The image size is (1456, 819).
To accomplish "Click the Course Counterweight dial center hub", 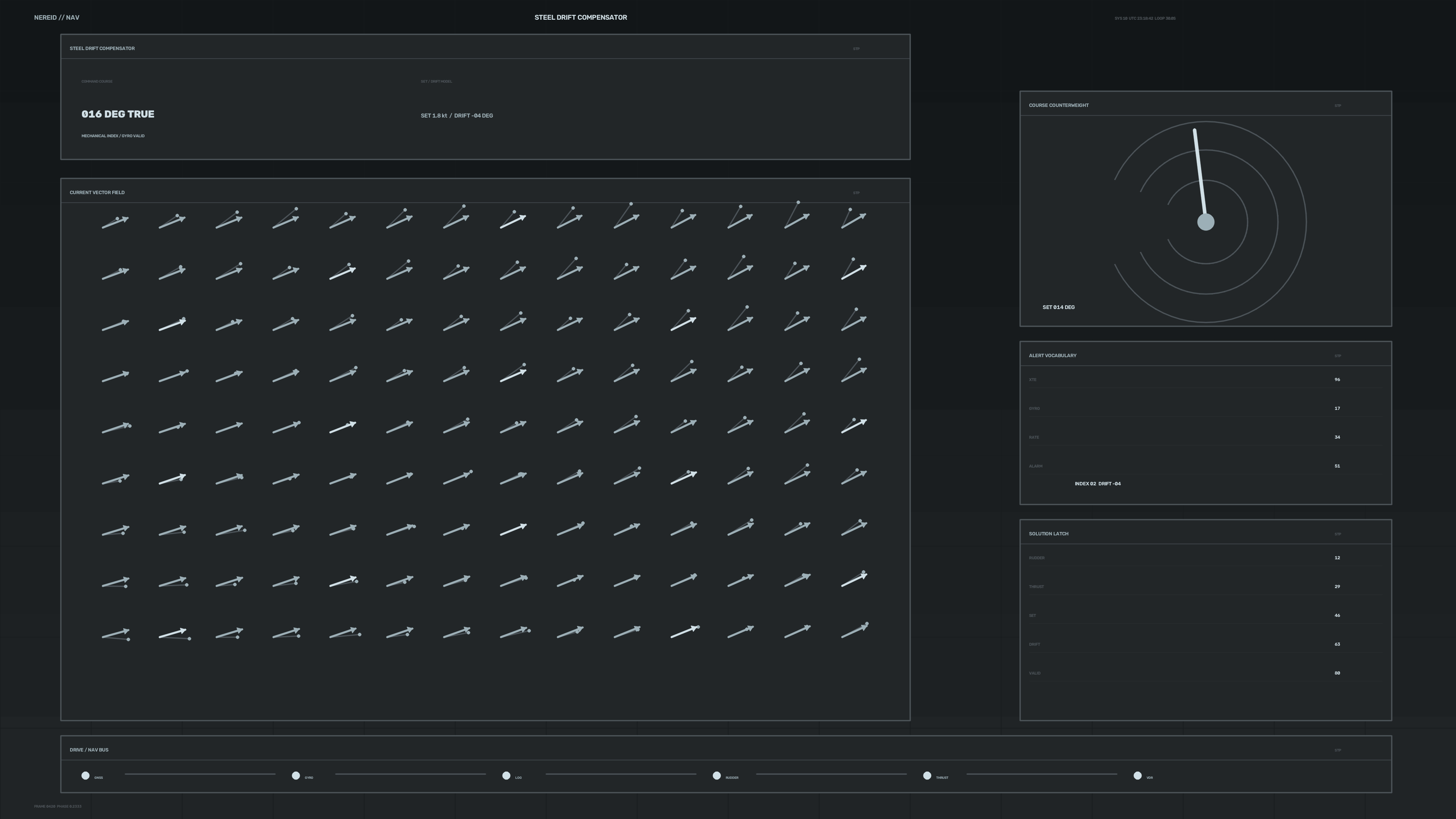I will point(1206,222).
